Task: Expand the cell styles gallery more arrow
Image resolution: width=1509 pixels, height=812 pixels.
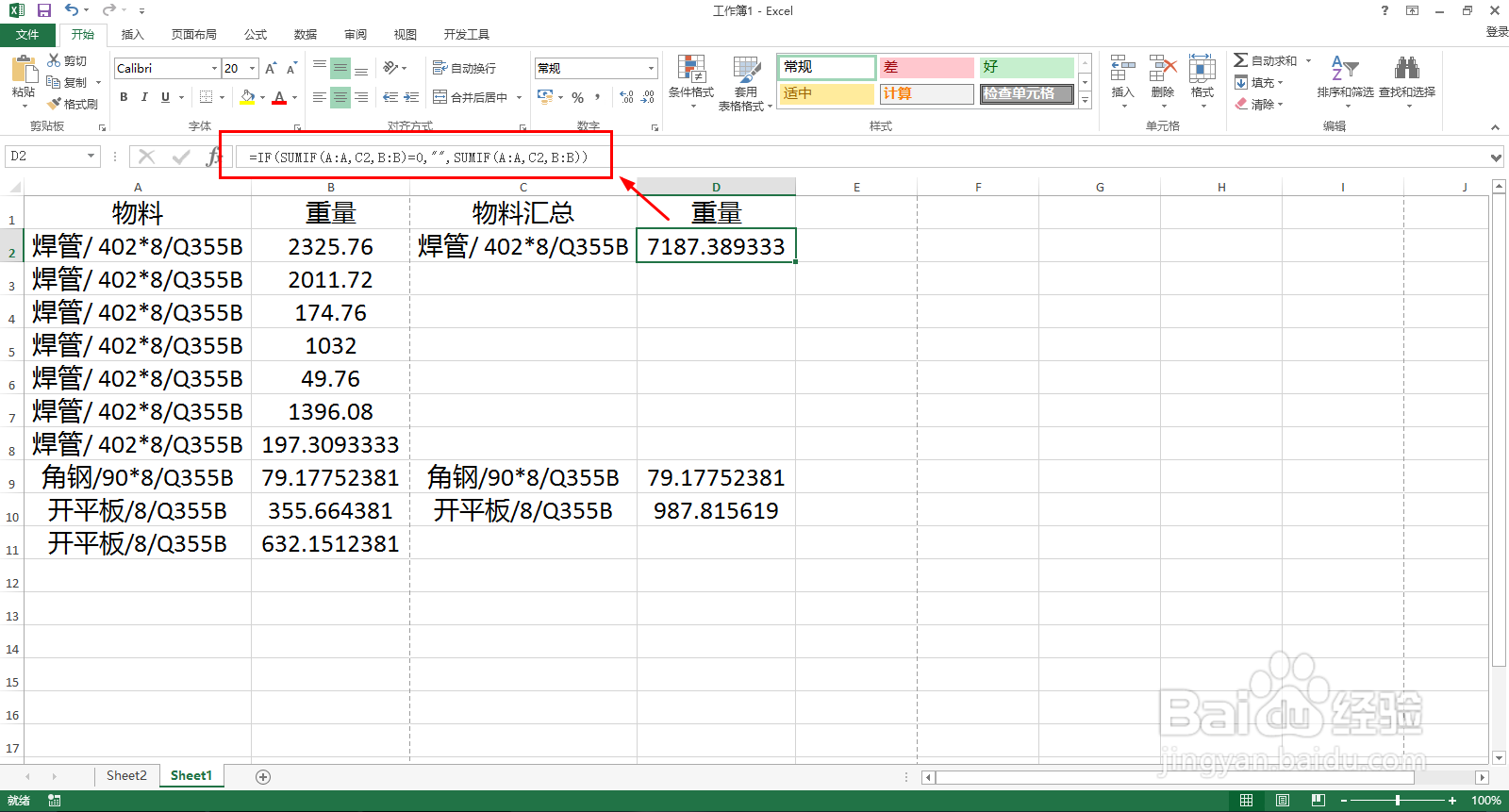Action: pos(1086,99)
